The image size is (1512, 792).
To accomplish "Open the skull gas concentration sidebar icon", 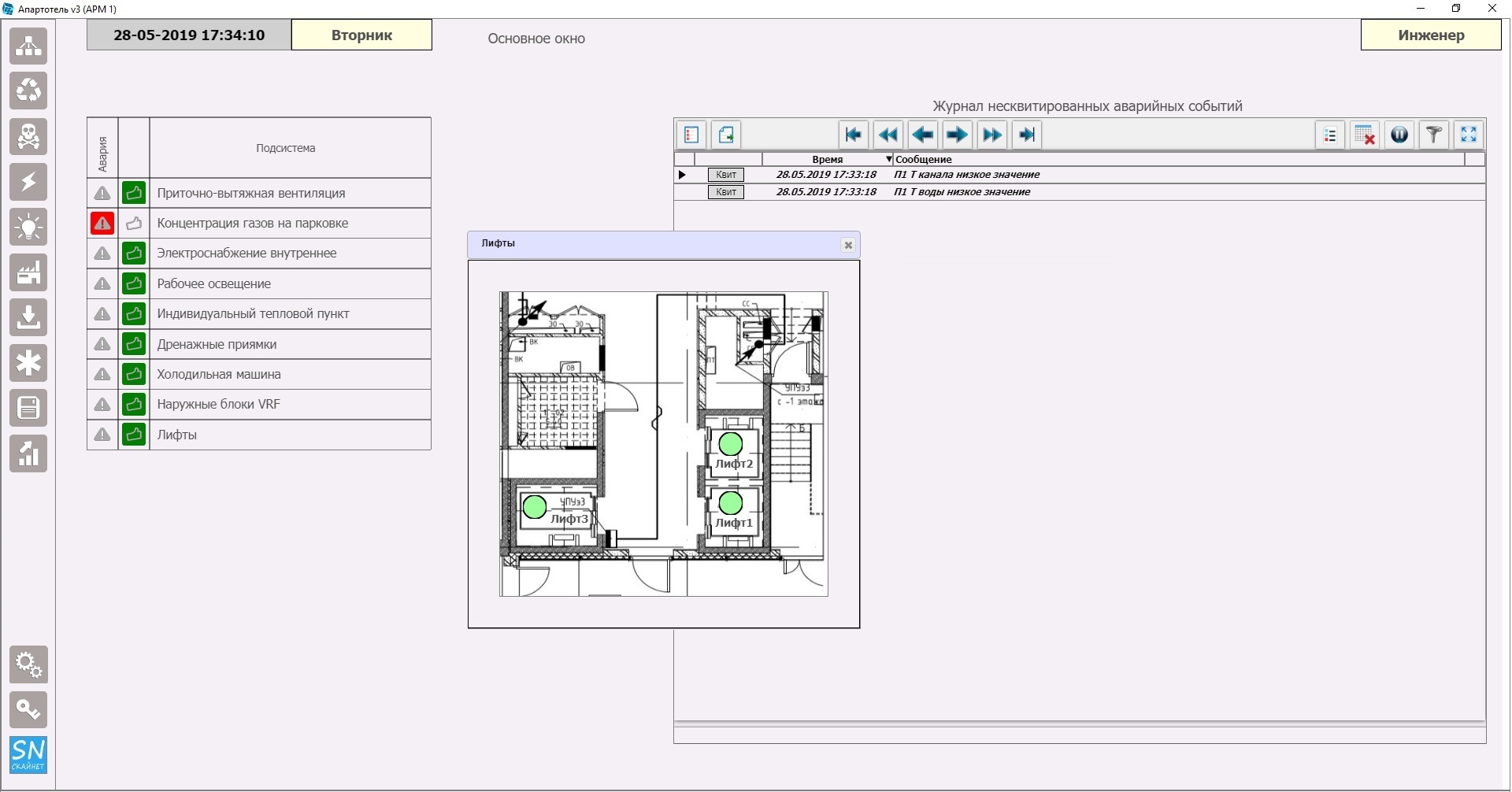I will coord(28,136).
